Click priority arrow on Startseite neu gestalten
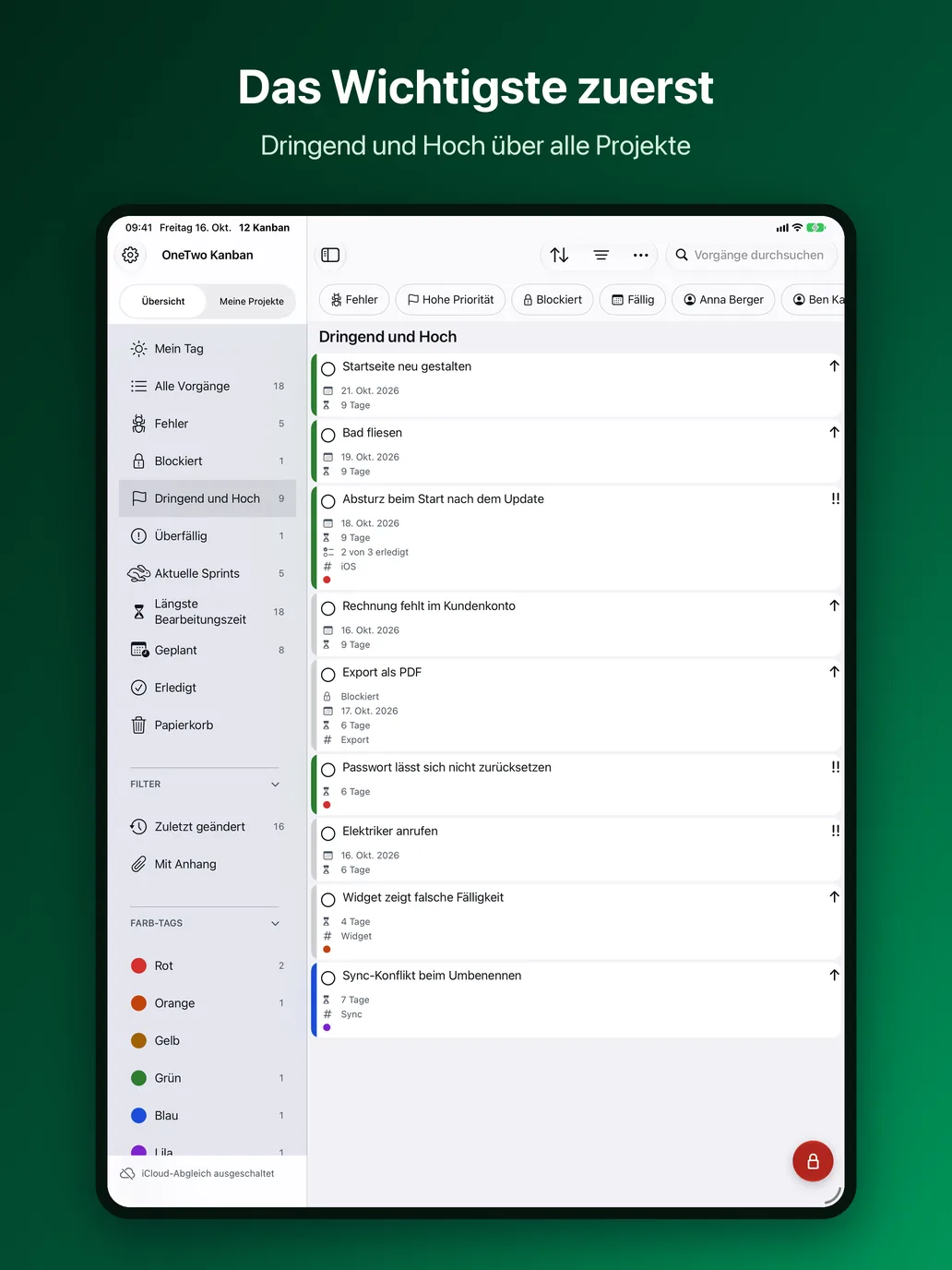952x1270 pixels. tap(834, 366)
